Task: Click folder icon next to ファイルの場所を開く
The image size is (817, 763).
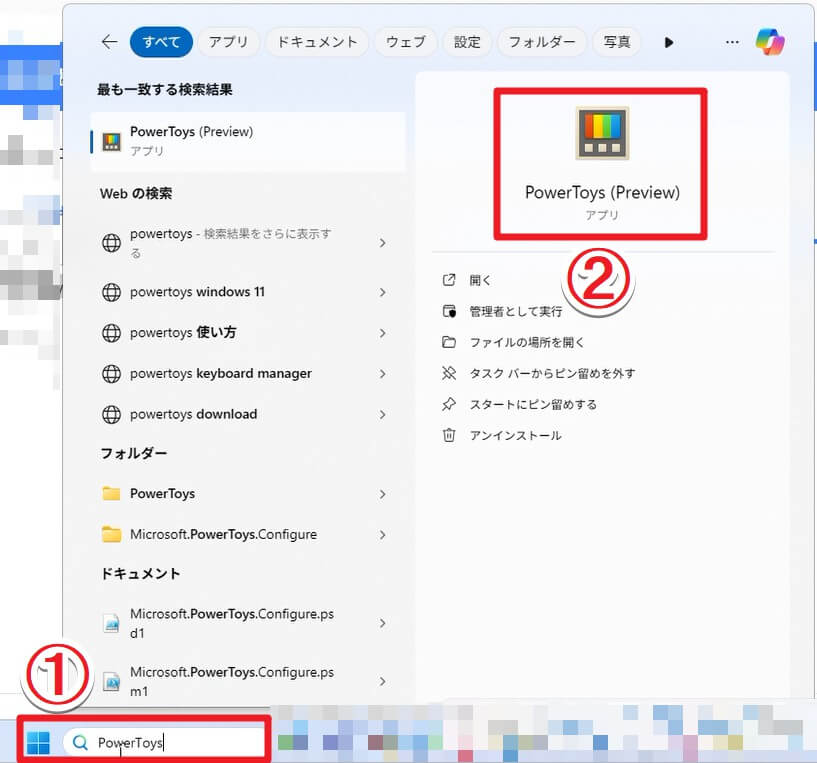Action: coord(449,342)
